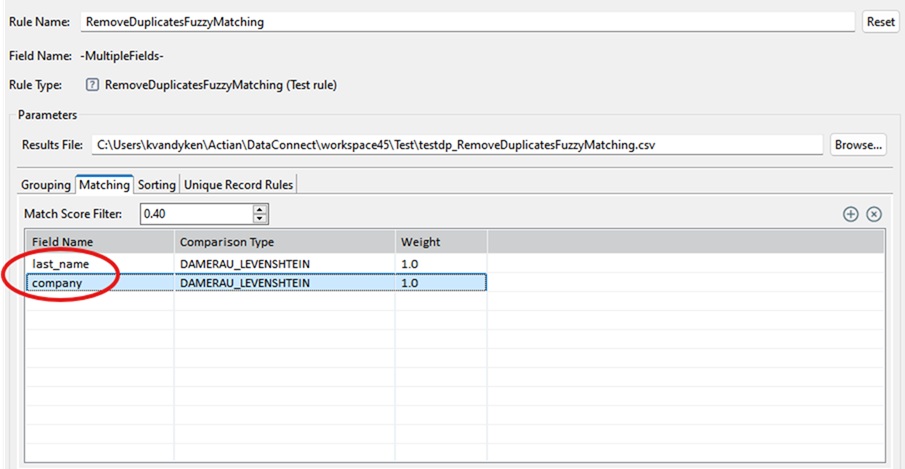This screenshot has height=469, width=905.
Task: Click the Weight value of company row
Action: (x=440, y=283)
